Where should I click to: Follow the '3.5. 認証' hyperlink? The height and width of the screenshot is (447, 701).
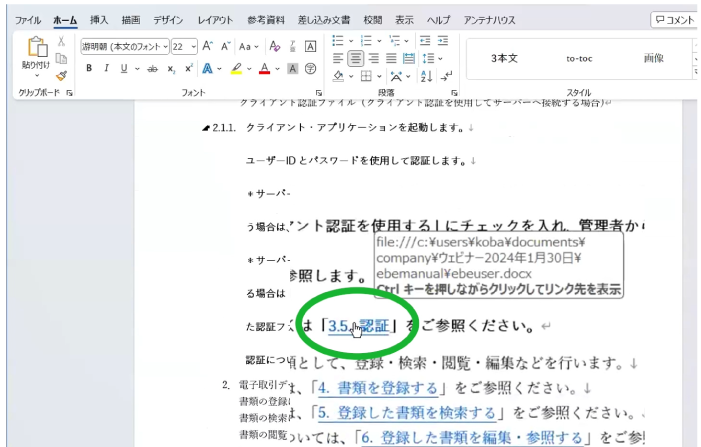[358, 325]
